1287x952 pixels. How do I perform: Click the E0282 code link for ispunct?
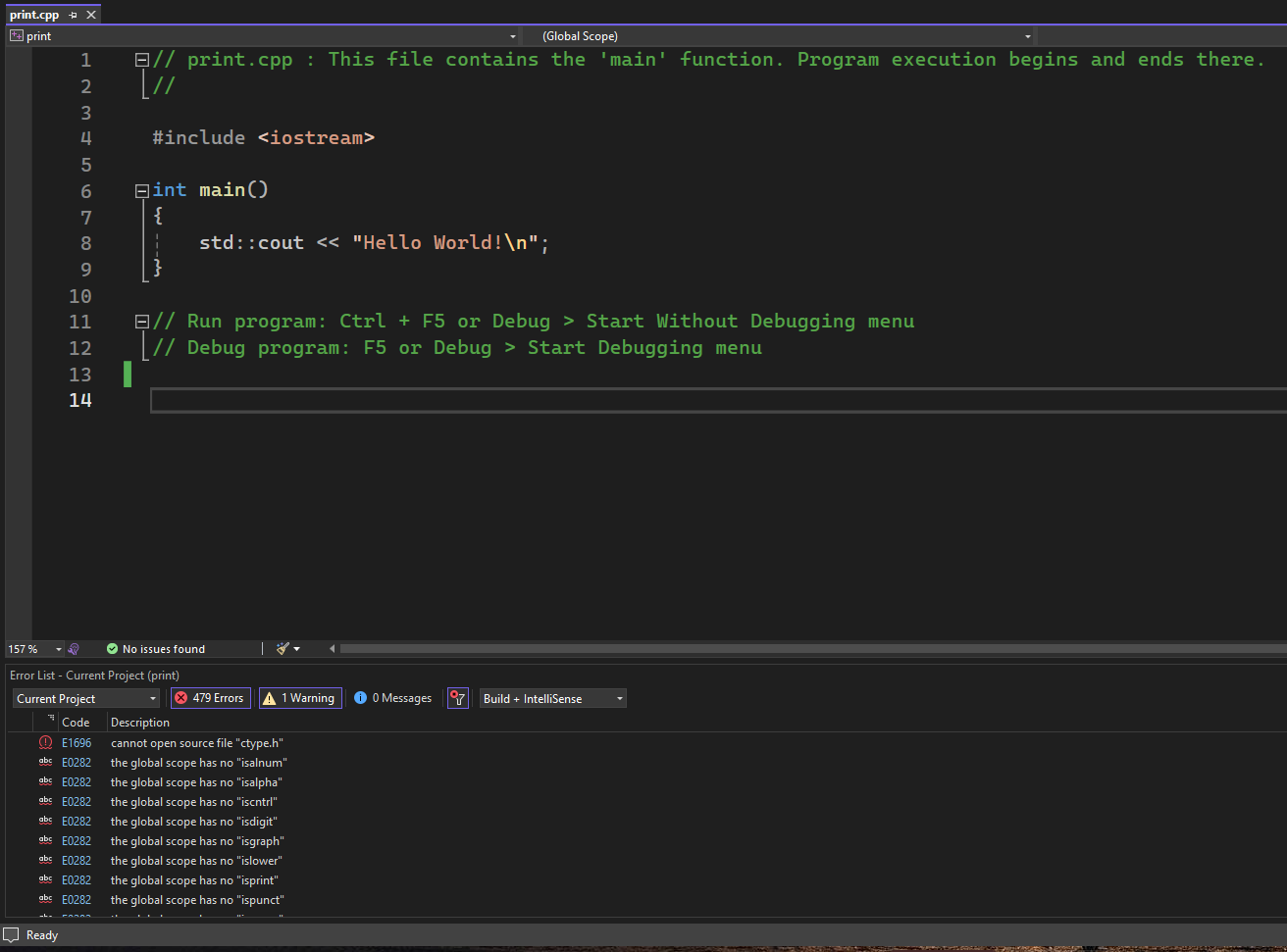tap(77, 900)
